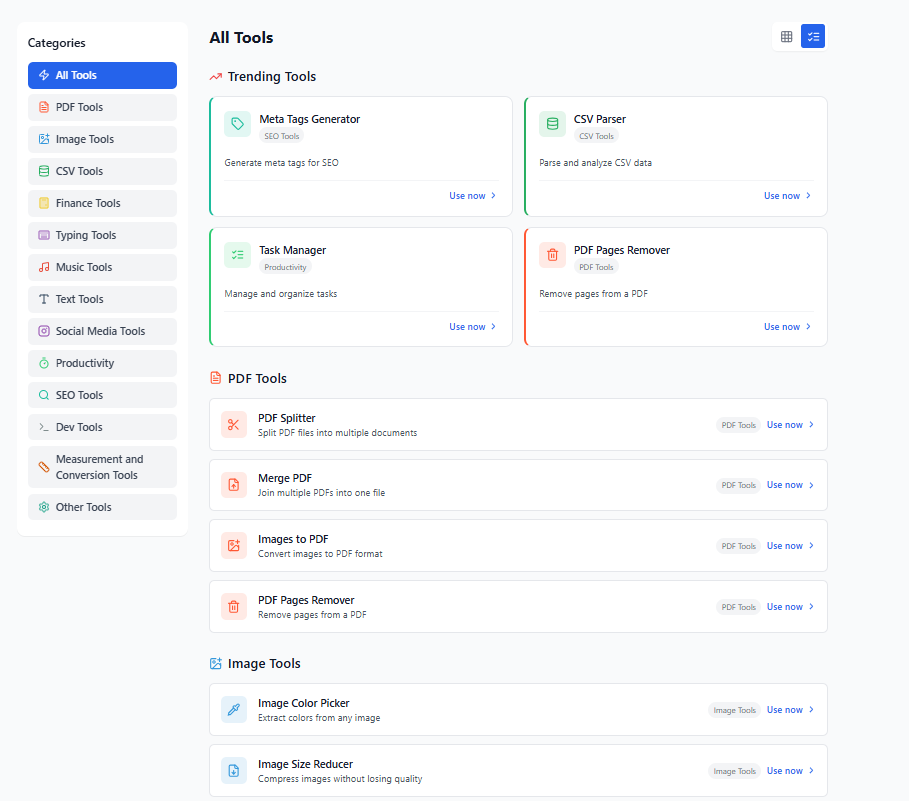909x801 pixels.
Task: Click Productivity tag on Task Manager
Action: click(x=285, y=267)
